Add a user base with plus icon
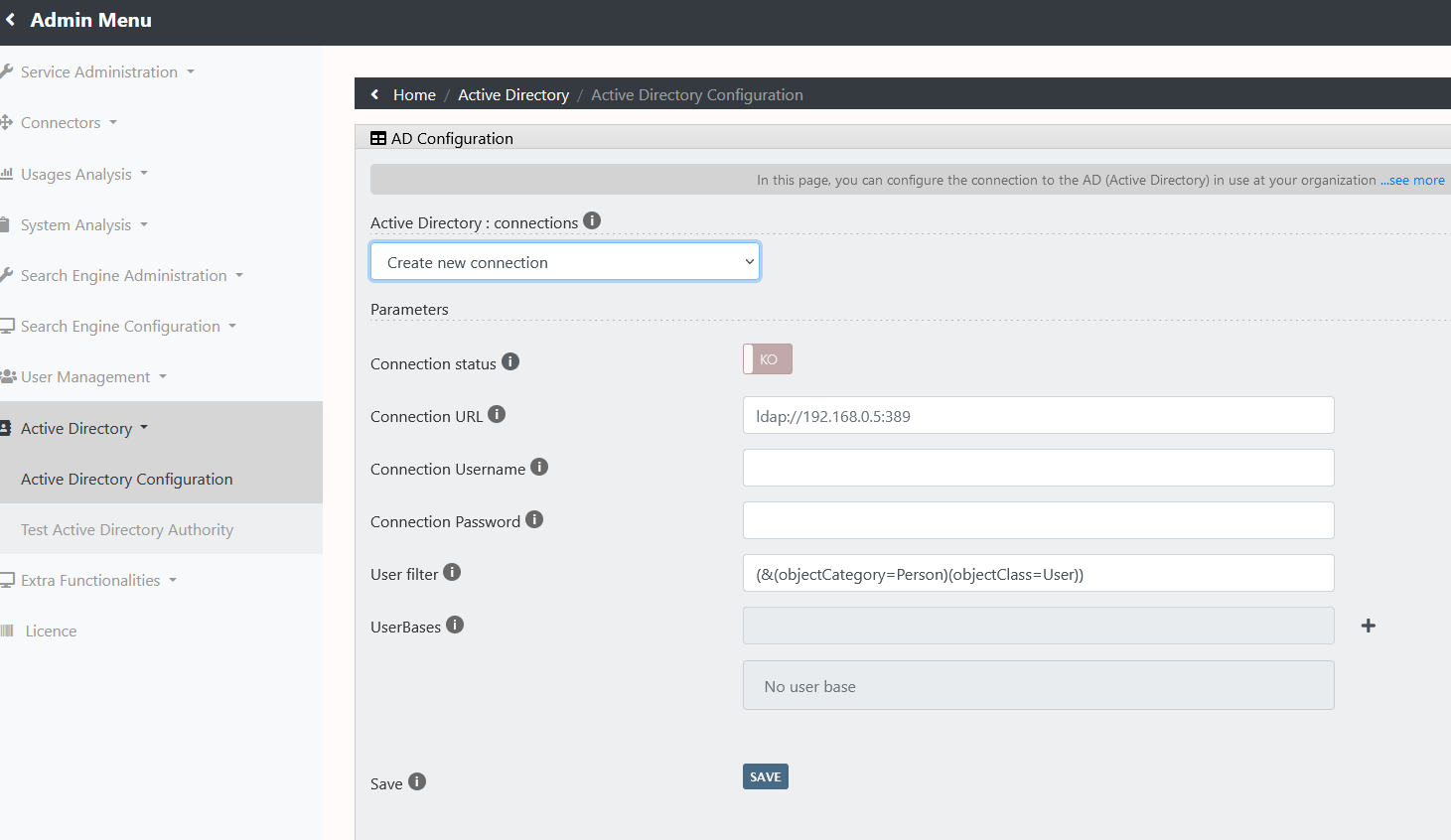 pos(1368,626)
